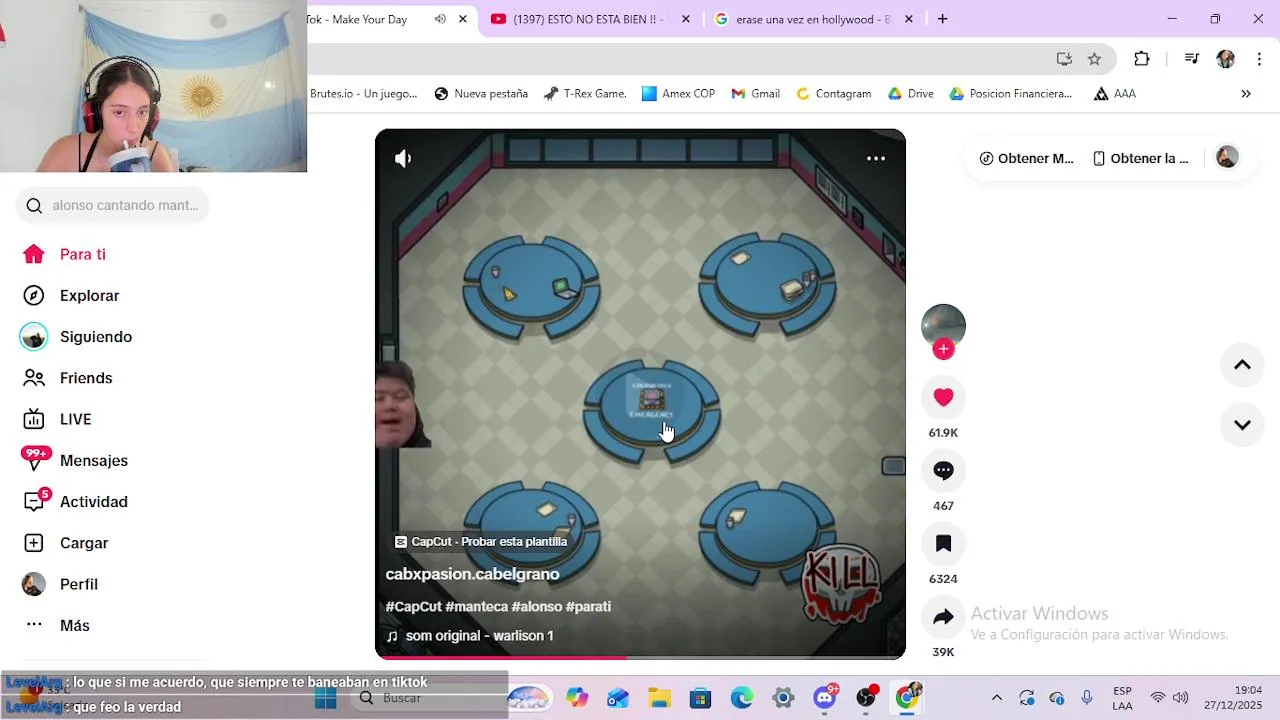Open the Amex COP bookmark

tap(678, 94)
